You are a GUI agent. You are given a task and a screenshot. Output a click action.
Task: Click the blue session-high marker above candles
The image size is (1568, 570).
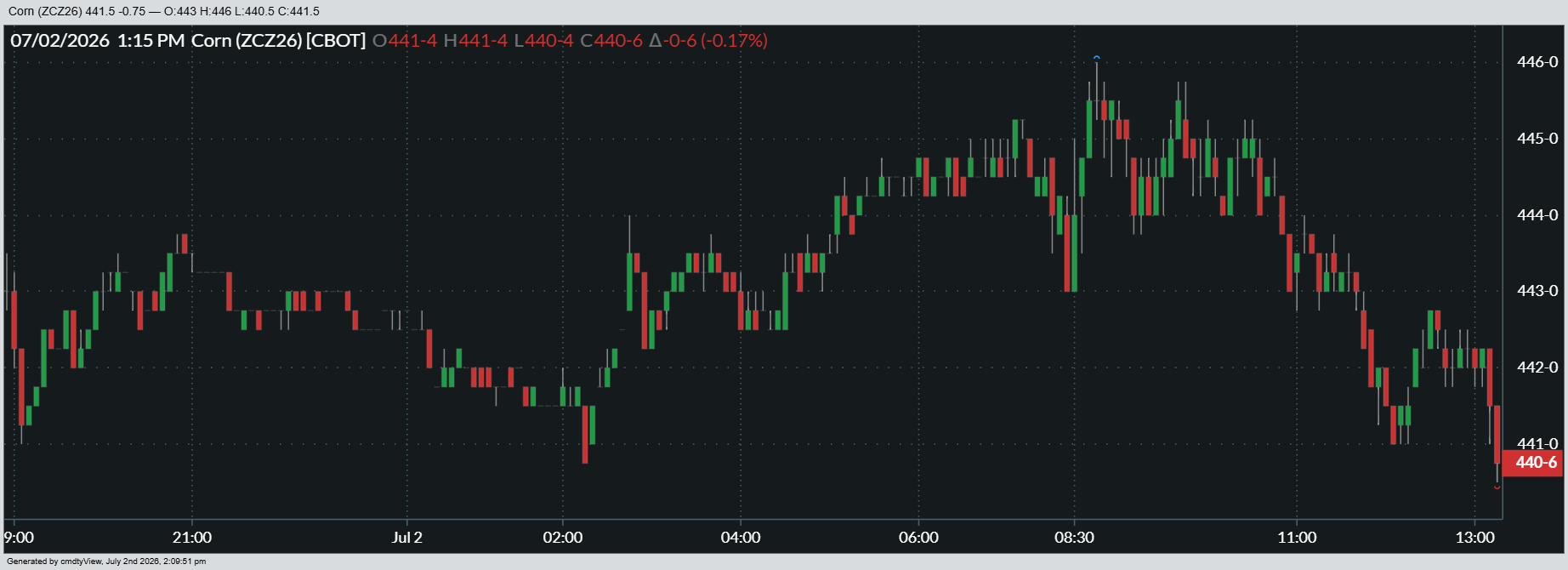pyautogui.click(x=1097, y=58)
